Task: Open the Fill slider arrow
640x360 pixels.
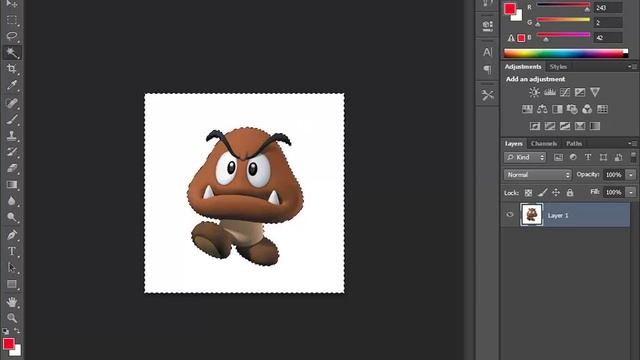Action: point(631,192)
